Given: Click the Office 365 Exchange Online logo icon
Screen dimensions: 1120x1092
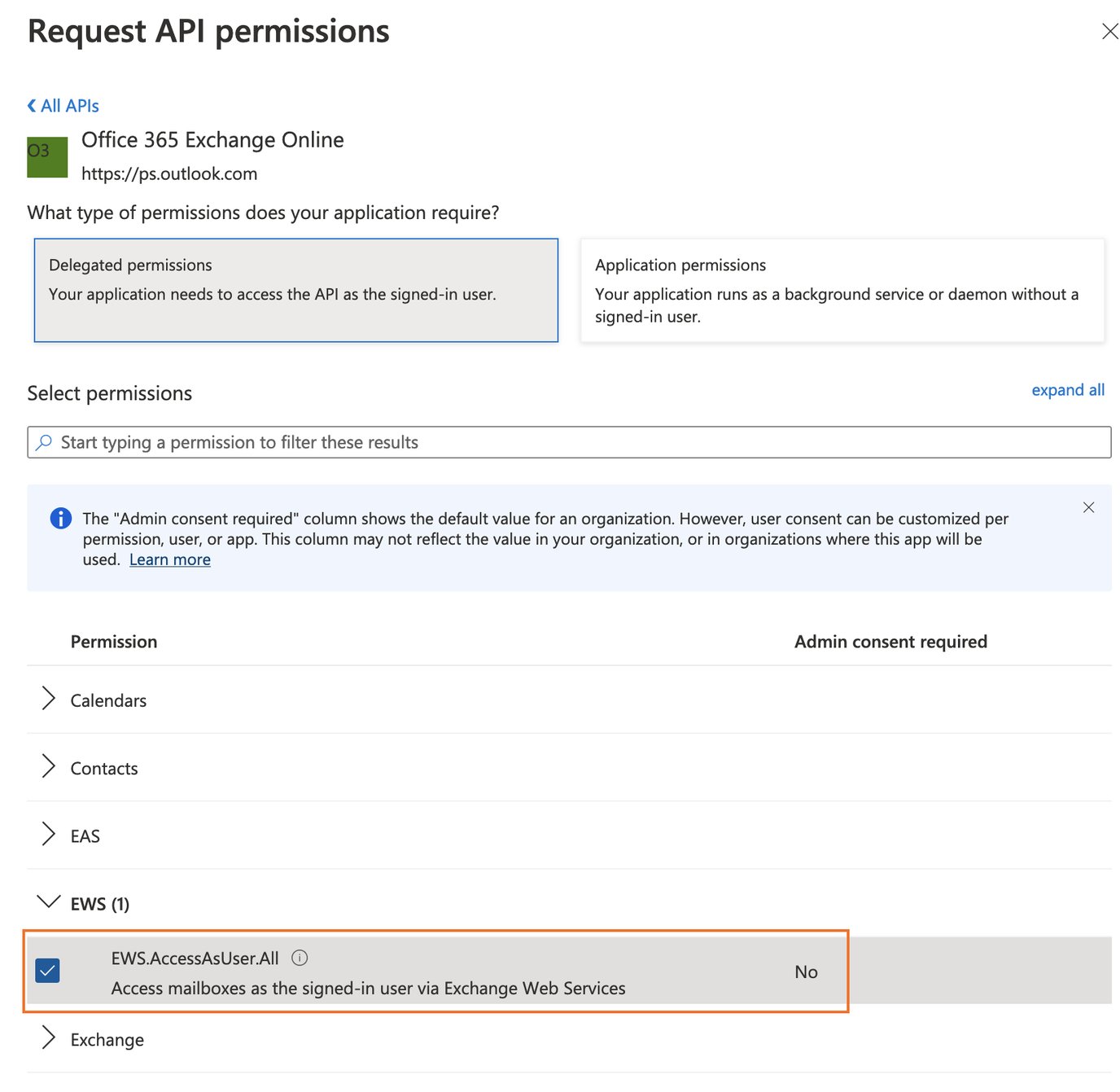Looking at the screenshot, I should coord(46,157).
